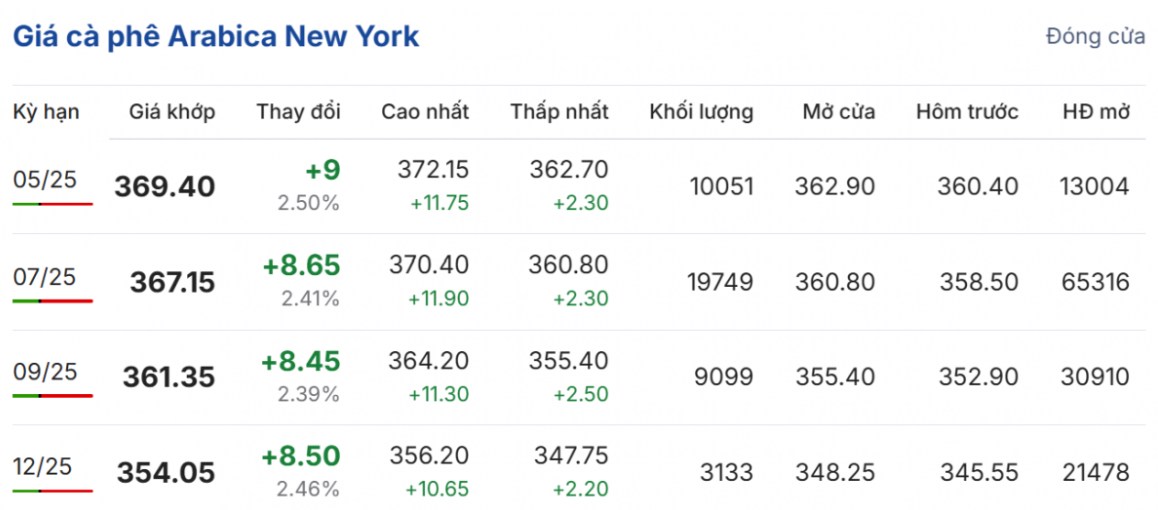
Task: Open the 07/25 contract term
Action: coord(45,276)
